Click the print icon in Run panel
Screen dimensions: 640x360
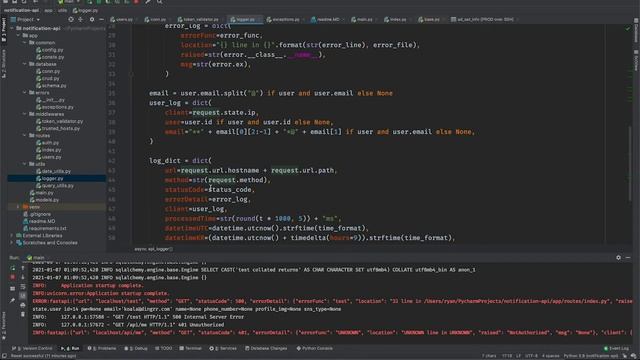pyautogui.click(x=23, y=305)
